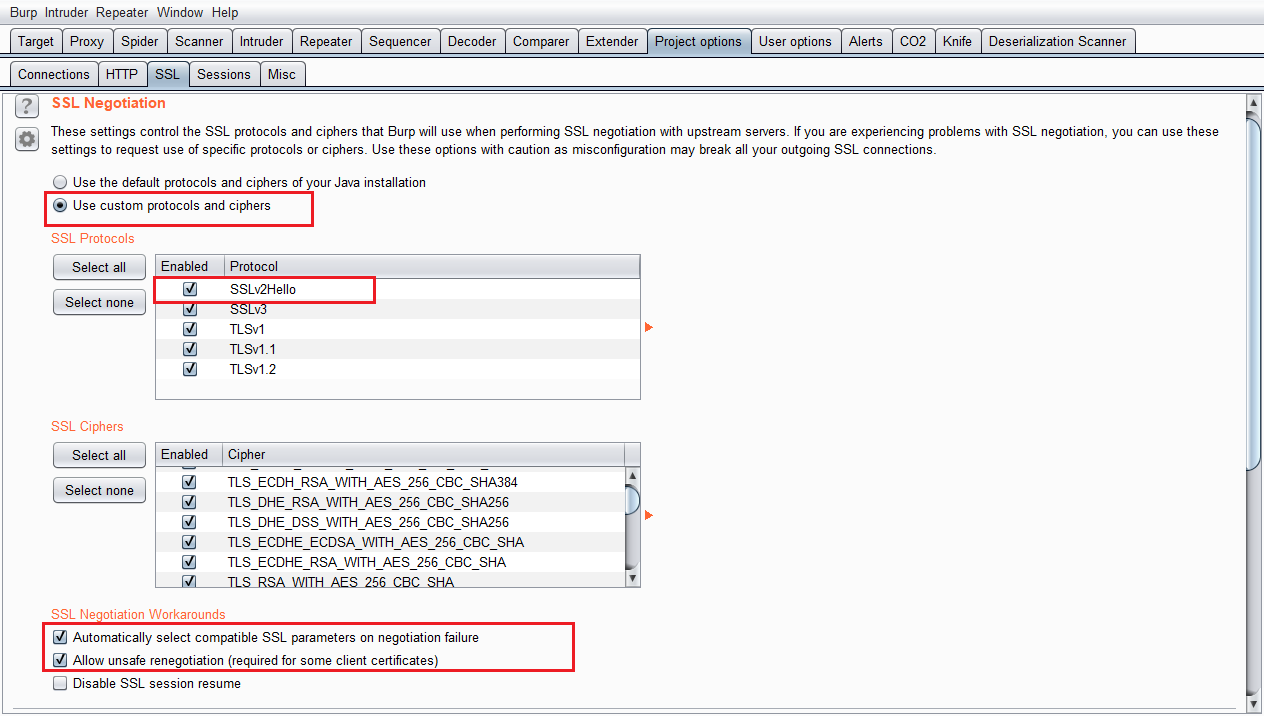
Task: Open the SSL sub-tab
Action: pos(168,74)
